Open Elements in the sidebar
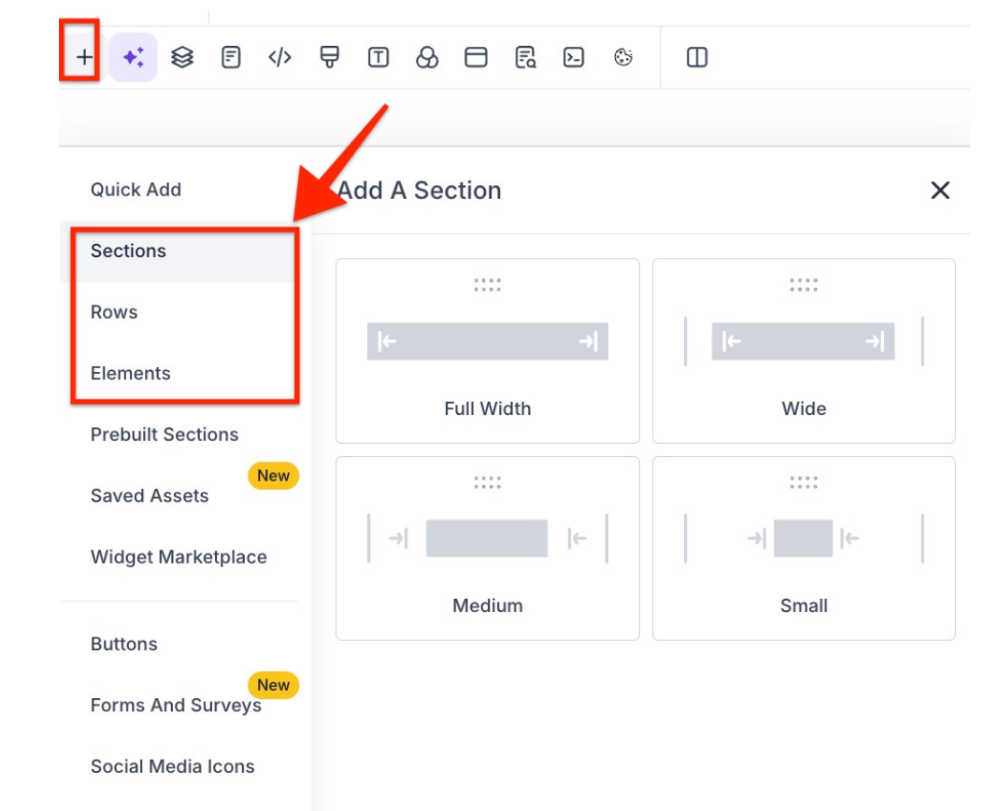Screen dimensions: 1006x811 [130, 373]
